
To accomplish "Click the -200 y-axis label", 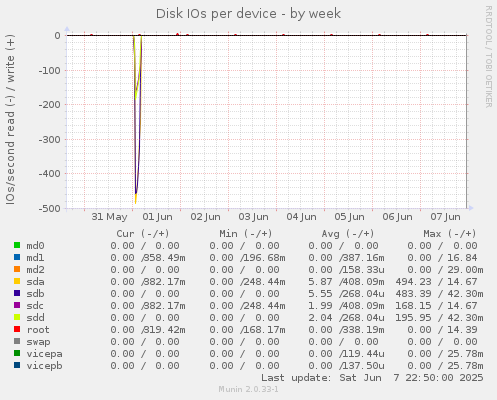I will point(50,105).
